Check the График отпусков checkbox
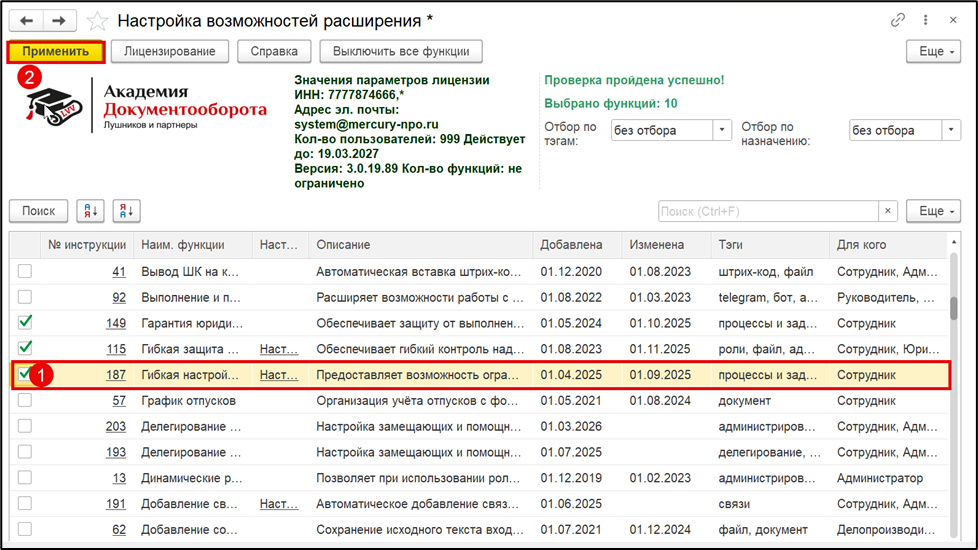The width and height of the screenshot is (978, 550). [x=25, y=400]
